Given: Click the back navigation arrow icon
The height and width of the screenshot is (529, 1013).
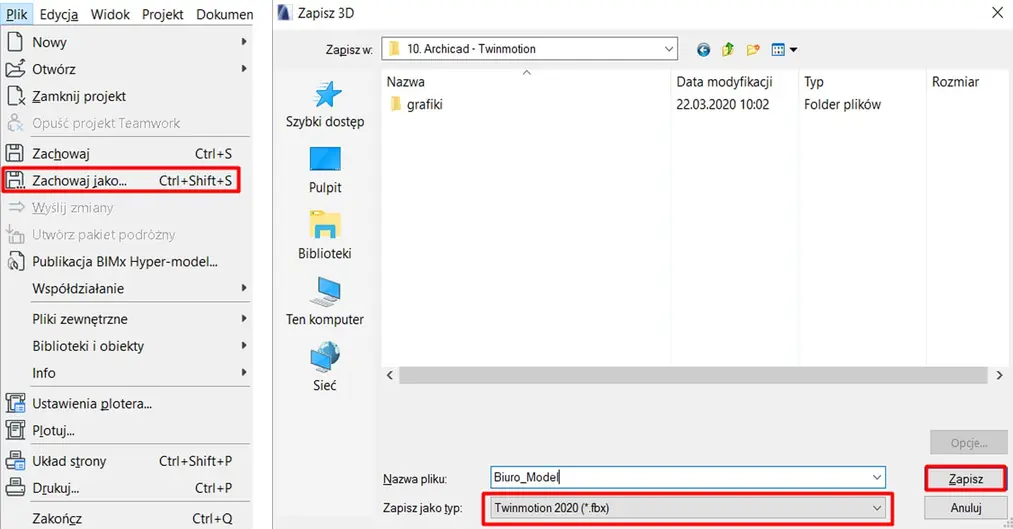Looking at the screenshot, I should click(x=704, y=49).
